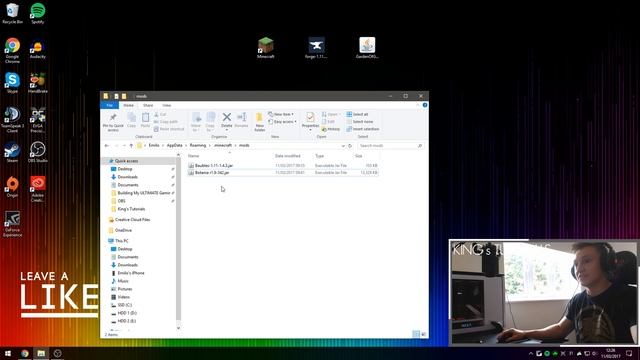640x360 pixels.
Task: Select the Java GardenOfG desktop file icon
Action: pos(367,47)
